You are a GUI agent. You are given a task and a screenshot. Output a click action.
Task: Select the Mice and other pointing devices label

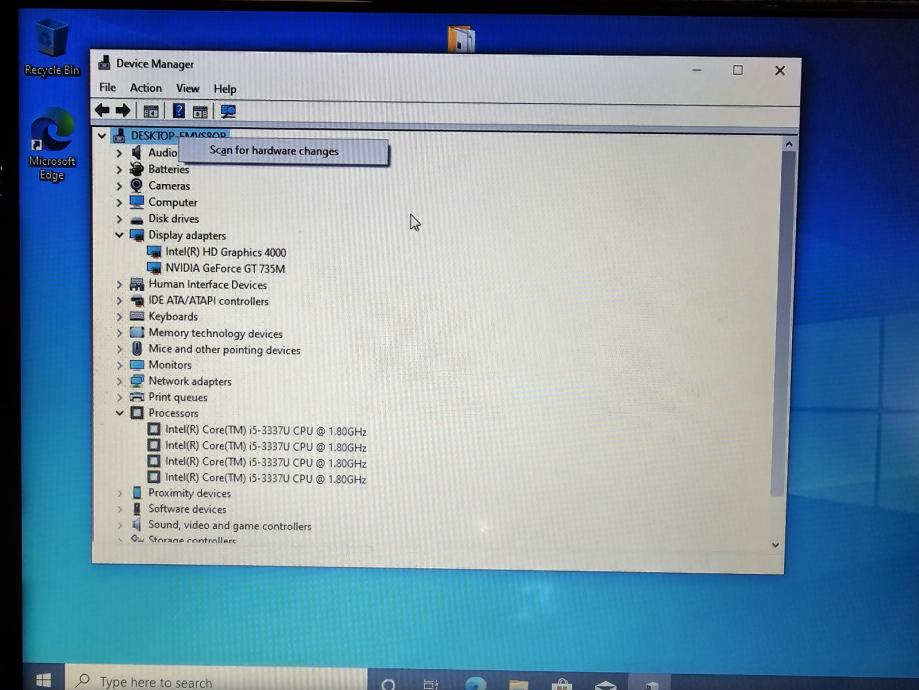coord(224,349)
